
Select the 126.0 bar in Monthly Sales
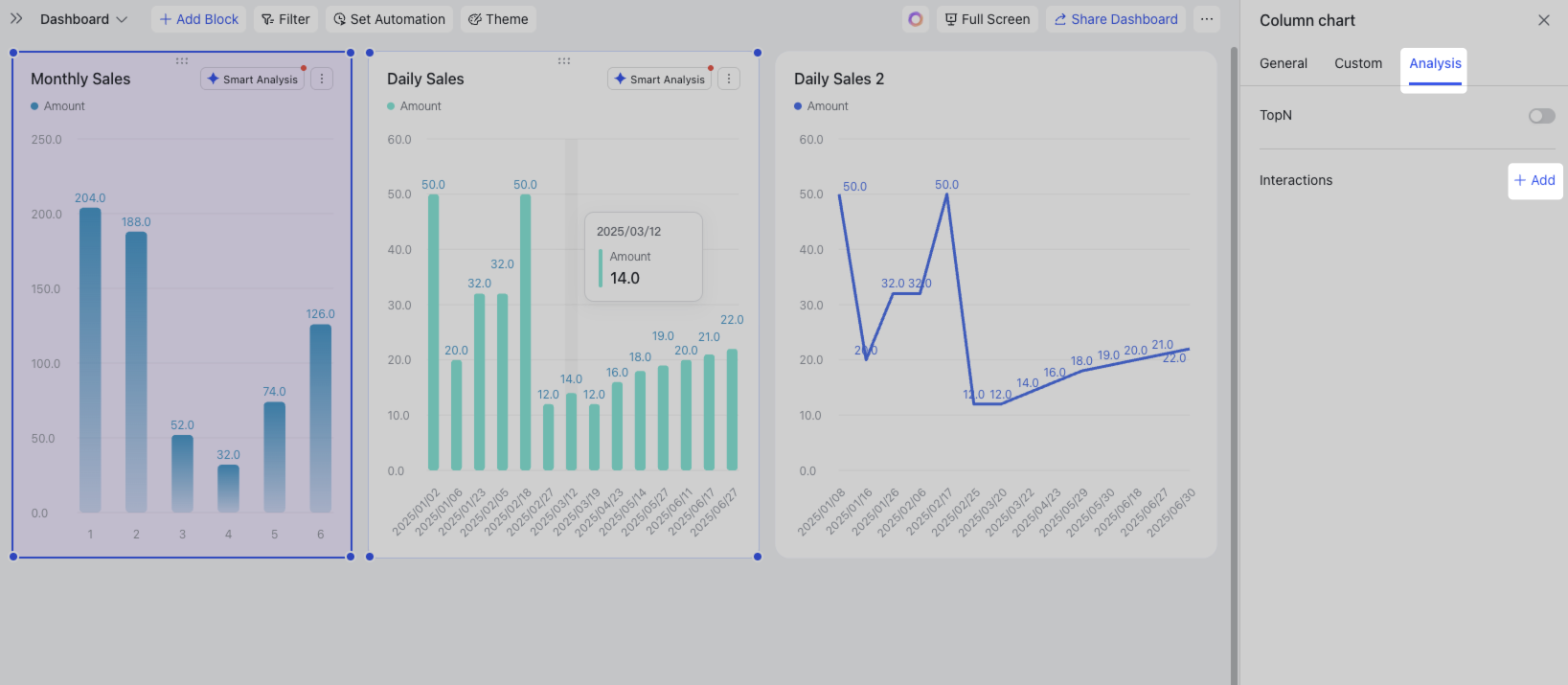[320, 418]
